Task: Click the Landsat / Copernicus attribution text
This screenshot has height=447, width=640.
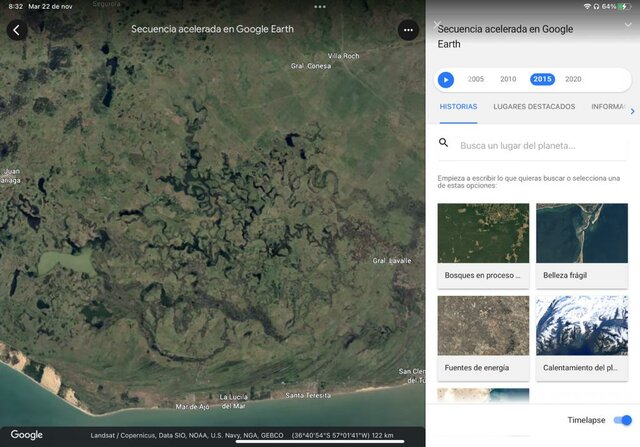Action: [x=187, y=435]
